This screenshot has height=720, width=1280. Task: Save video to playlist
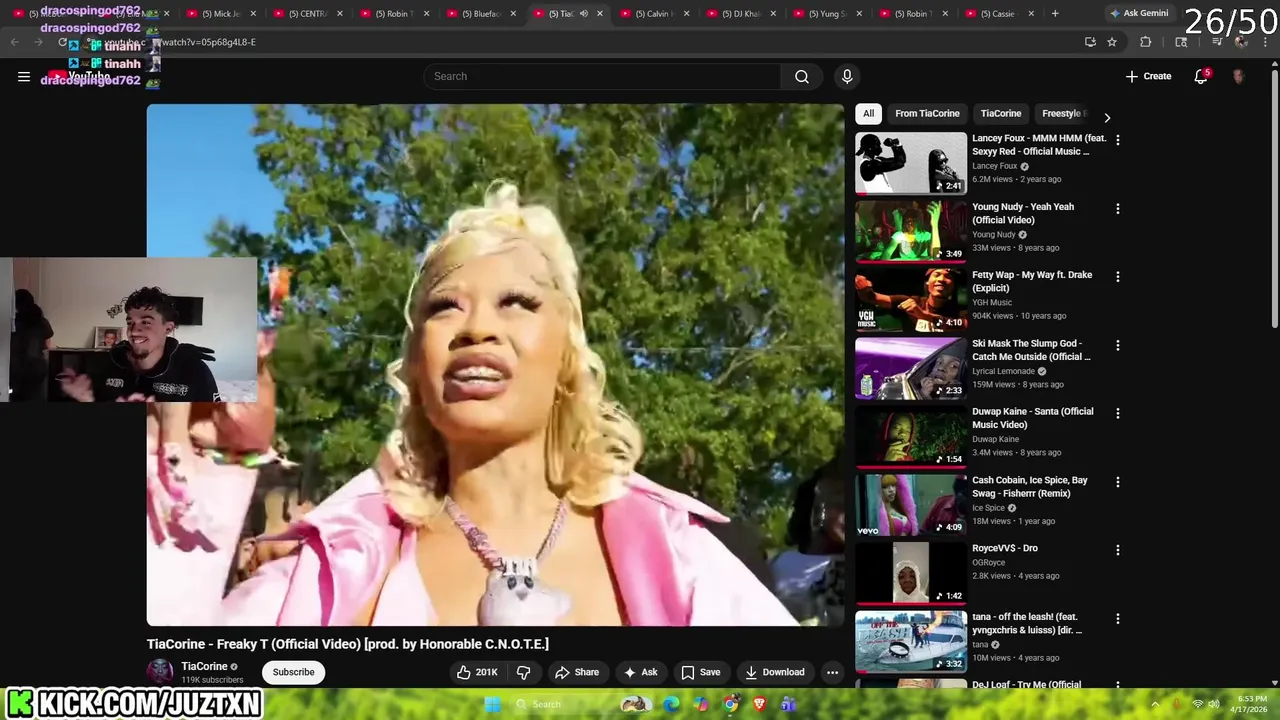point(700,672)
